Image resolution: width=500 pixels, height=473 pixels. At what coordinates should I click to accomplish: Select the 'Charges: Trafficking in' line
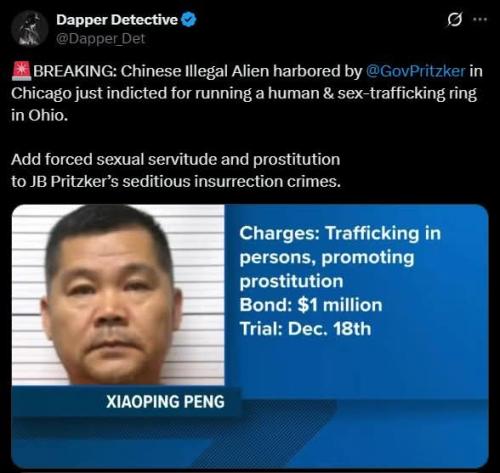click(x=340, y=233)
